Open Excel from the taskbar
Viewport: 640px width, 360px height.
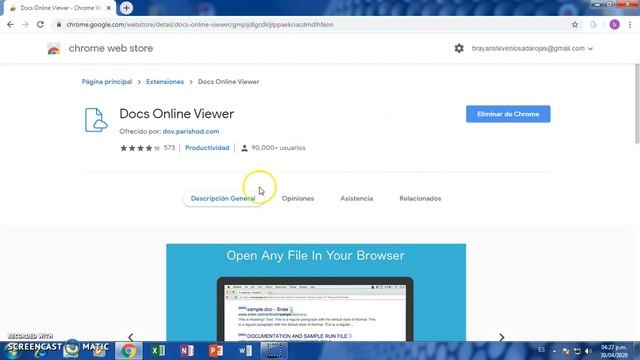point(158,351)
